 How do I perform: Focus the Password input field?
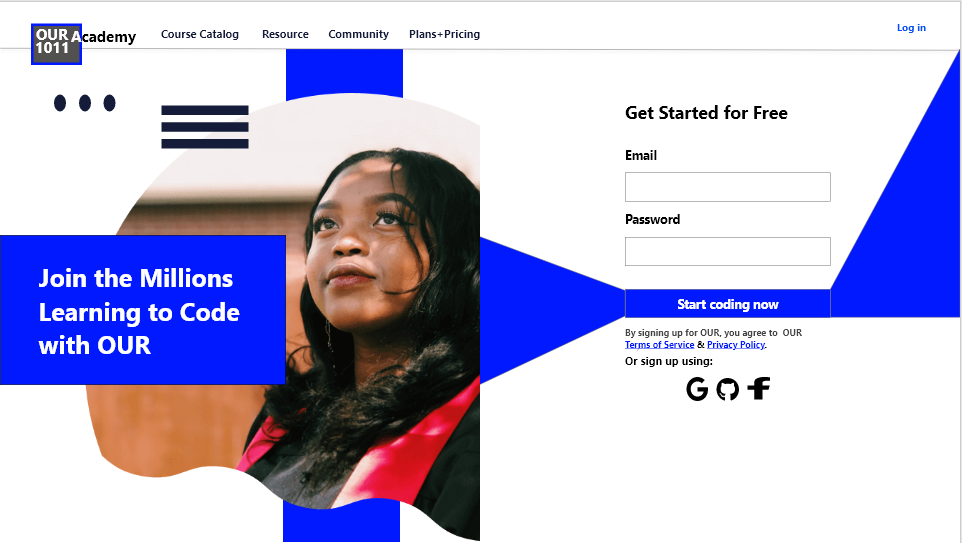point(728,252)
